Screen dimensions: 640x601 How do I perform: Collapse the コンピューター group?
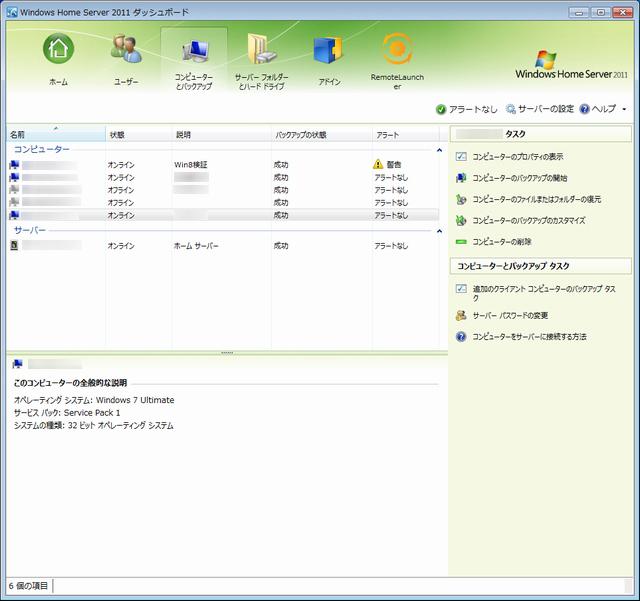coord(440,150)
